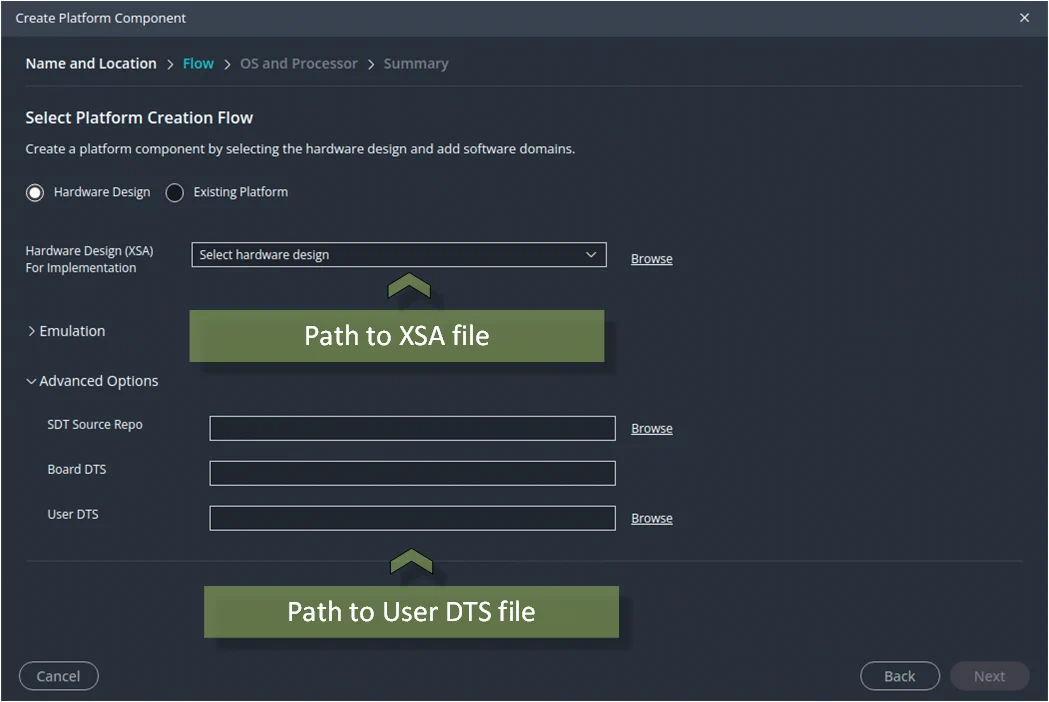The width and height of the screenshot is (1049, 702).
Task: Go Back to the previous step
Action: click(900, 676)
